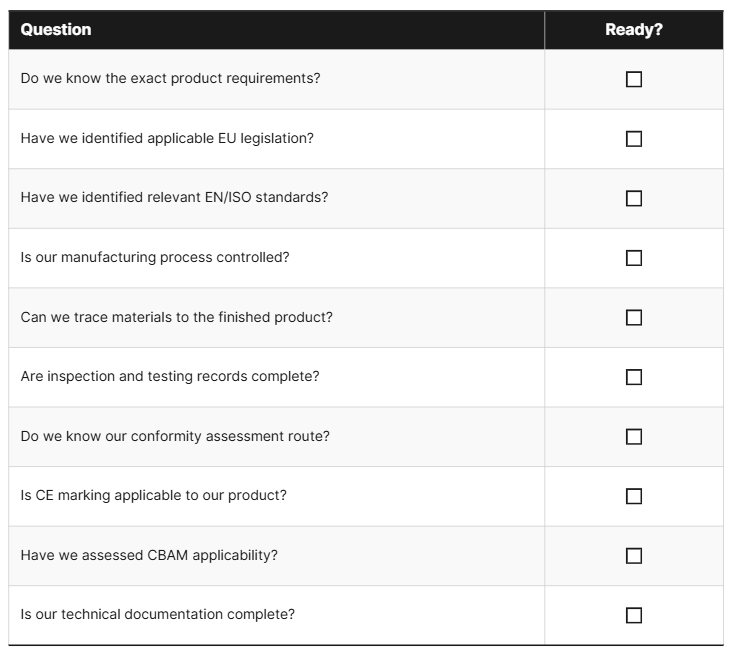Click the 'Are inspection and testing records complete?' text
Image resolution: width=733 pixels, height=650 pixels.
click(170, 376)
